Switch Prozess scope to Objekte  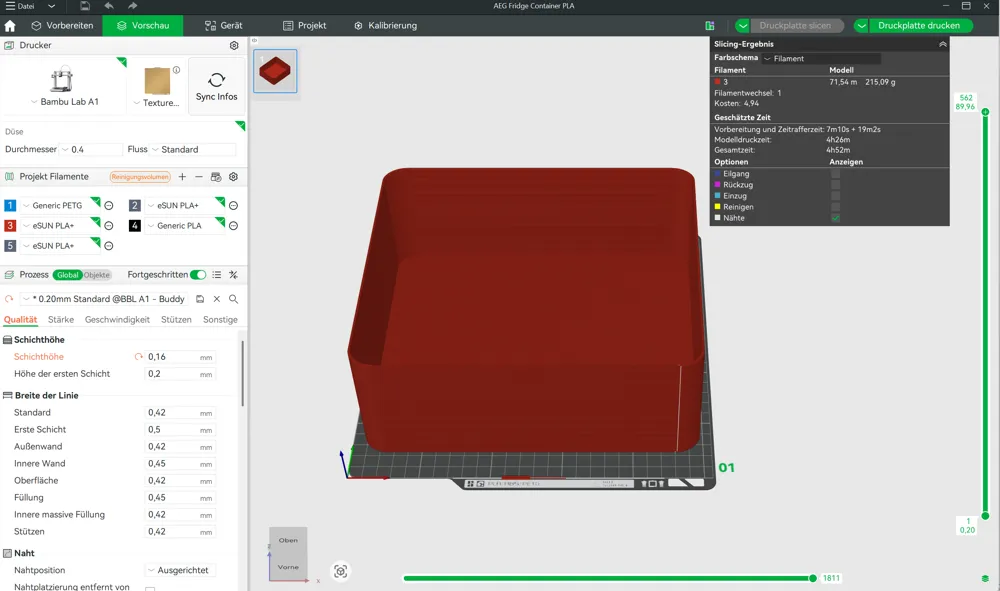point(98,275)
